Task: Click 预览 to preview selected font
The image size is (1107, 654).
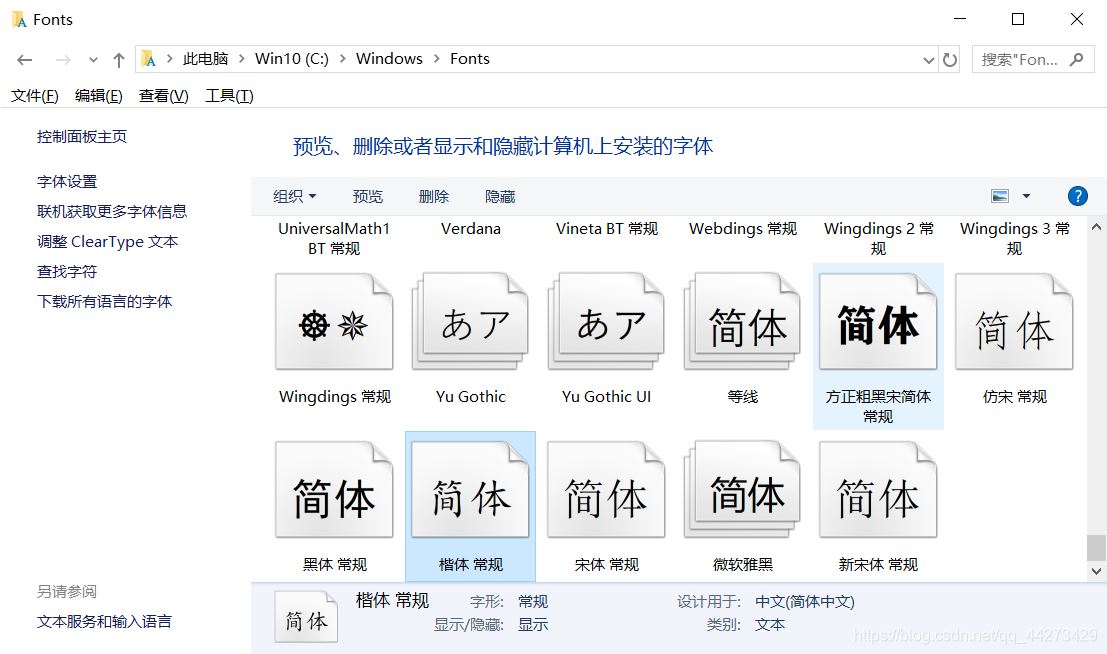Action: pyautogui.click(x=367, y=196)
